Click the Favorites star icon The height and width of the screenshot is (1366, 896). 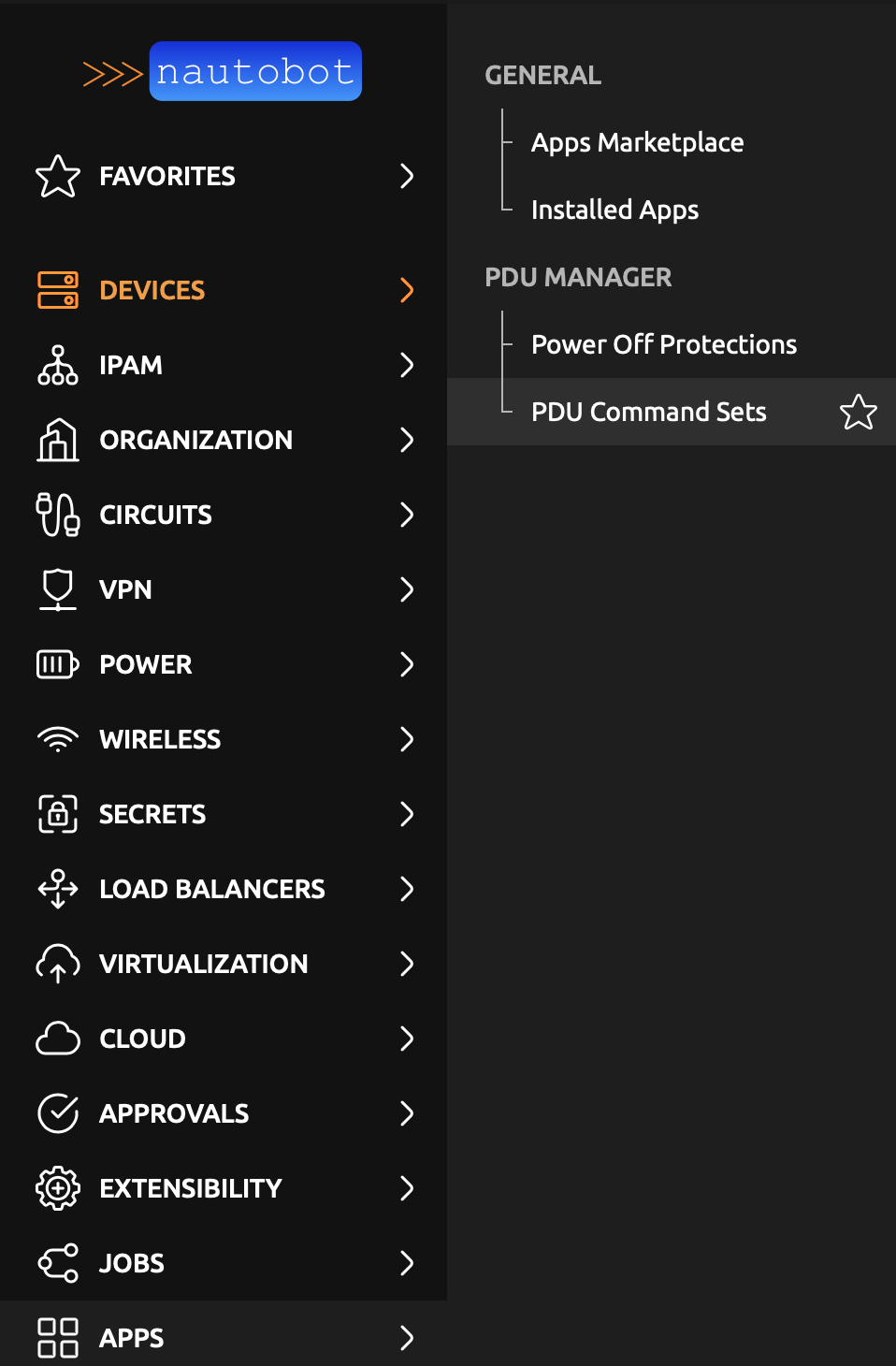[58, 176]
